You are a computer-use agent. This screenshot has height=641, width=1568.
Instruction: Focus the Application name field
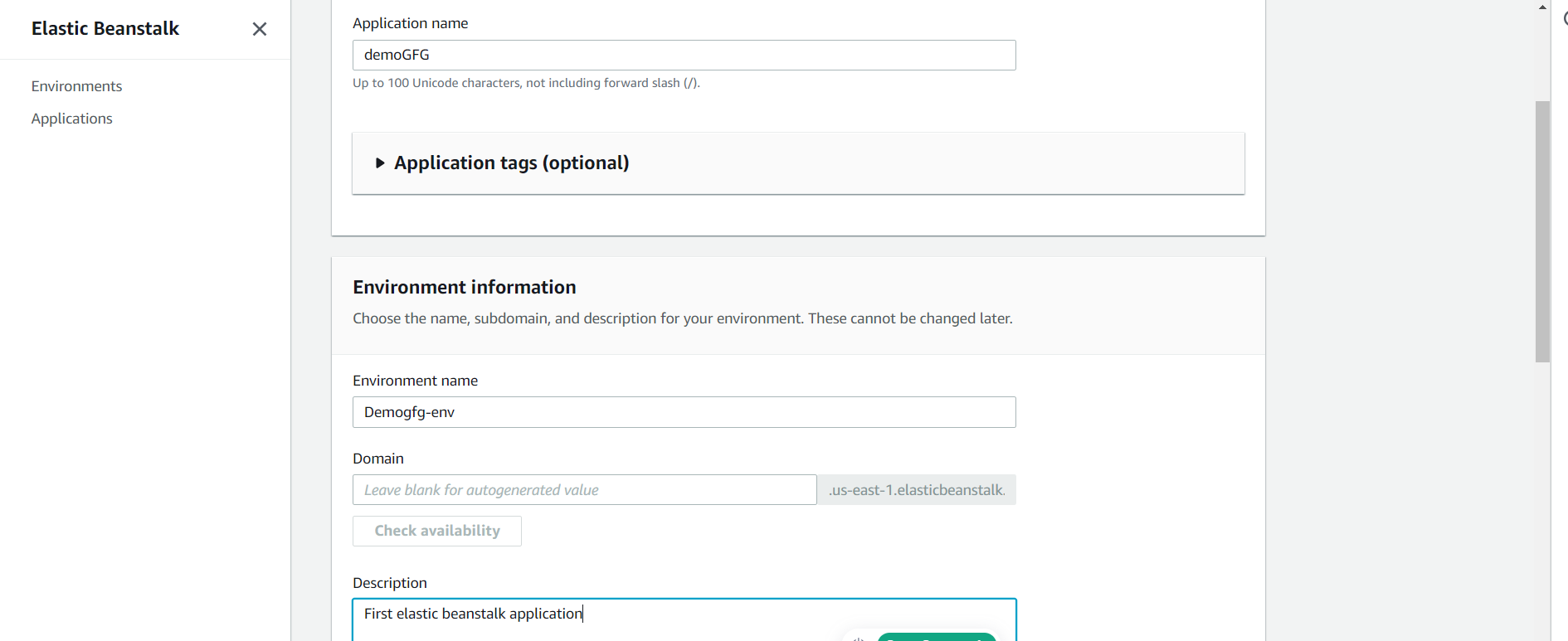click(x=684, y=56)
